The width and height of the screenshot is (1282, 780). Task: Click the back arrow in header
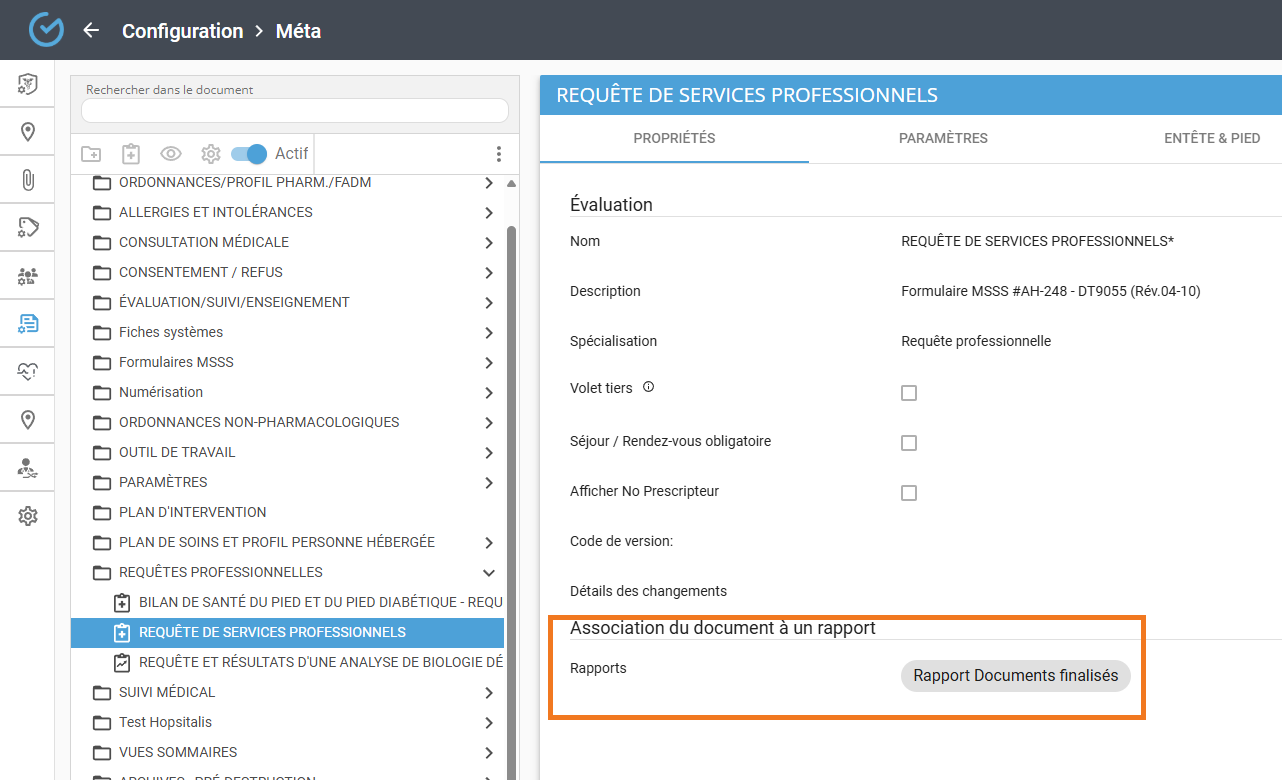point(91,30)
